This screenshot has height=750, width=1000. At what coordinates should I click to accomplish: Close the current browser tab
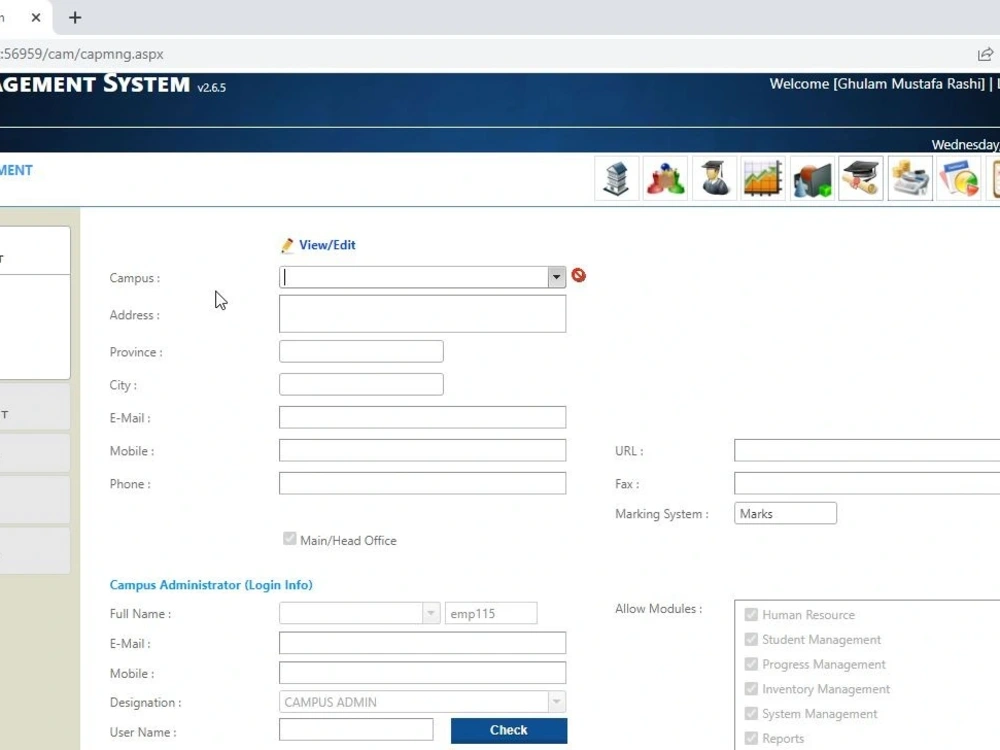click(x=36, y=18)
